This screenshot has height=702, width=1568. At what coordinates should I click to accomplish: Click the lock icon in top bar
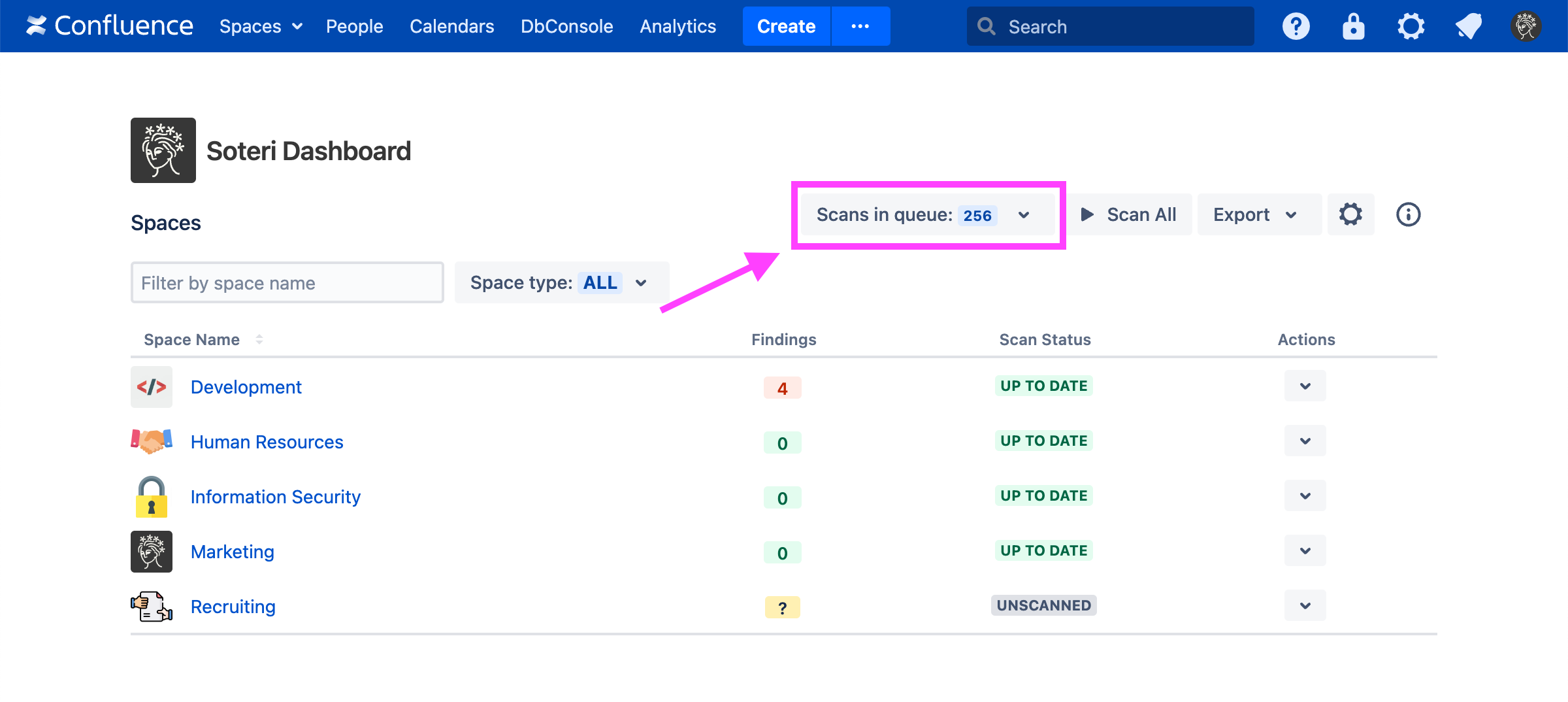(x=1353, y=27)
